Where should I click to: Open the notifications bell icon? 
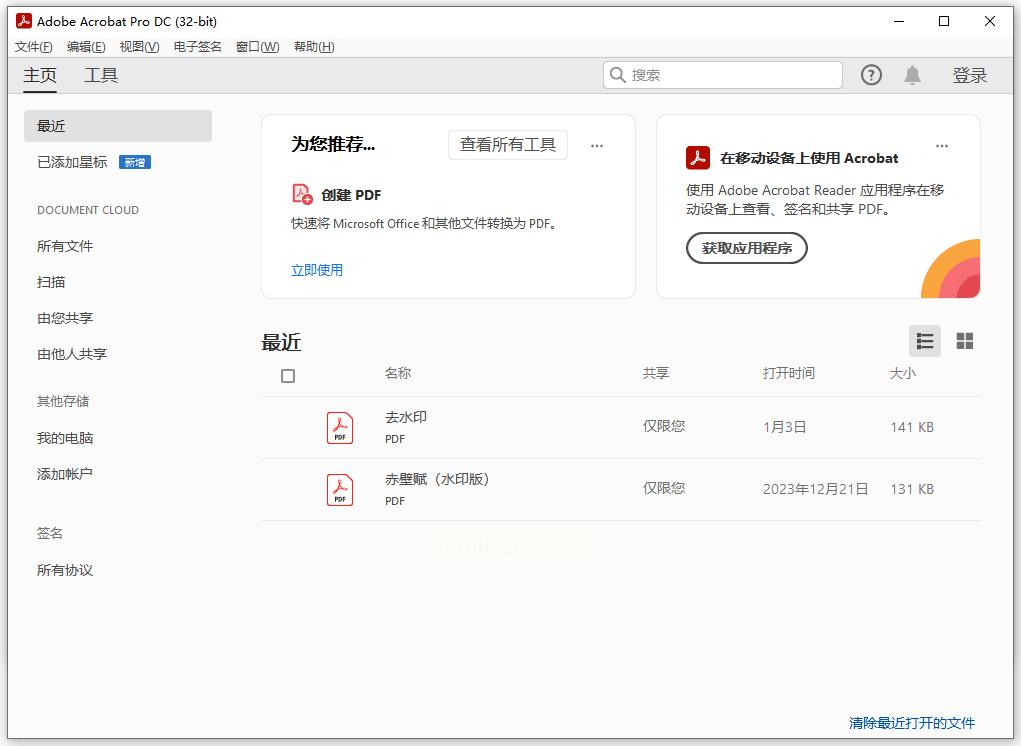click(912, 75)
